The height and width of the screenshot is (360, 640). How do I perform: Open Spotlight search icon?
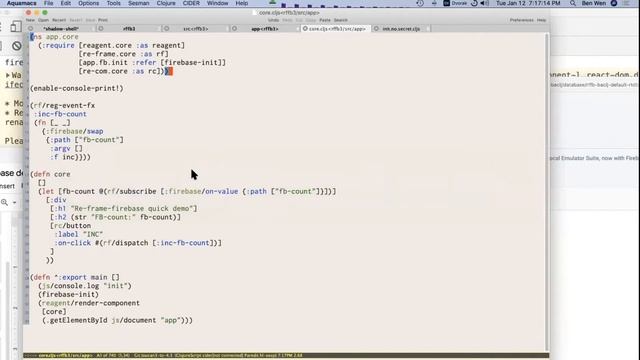click(573, 3)
